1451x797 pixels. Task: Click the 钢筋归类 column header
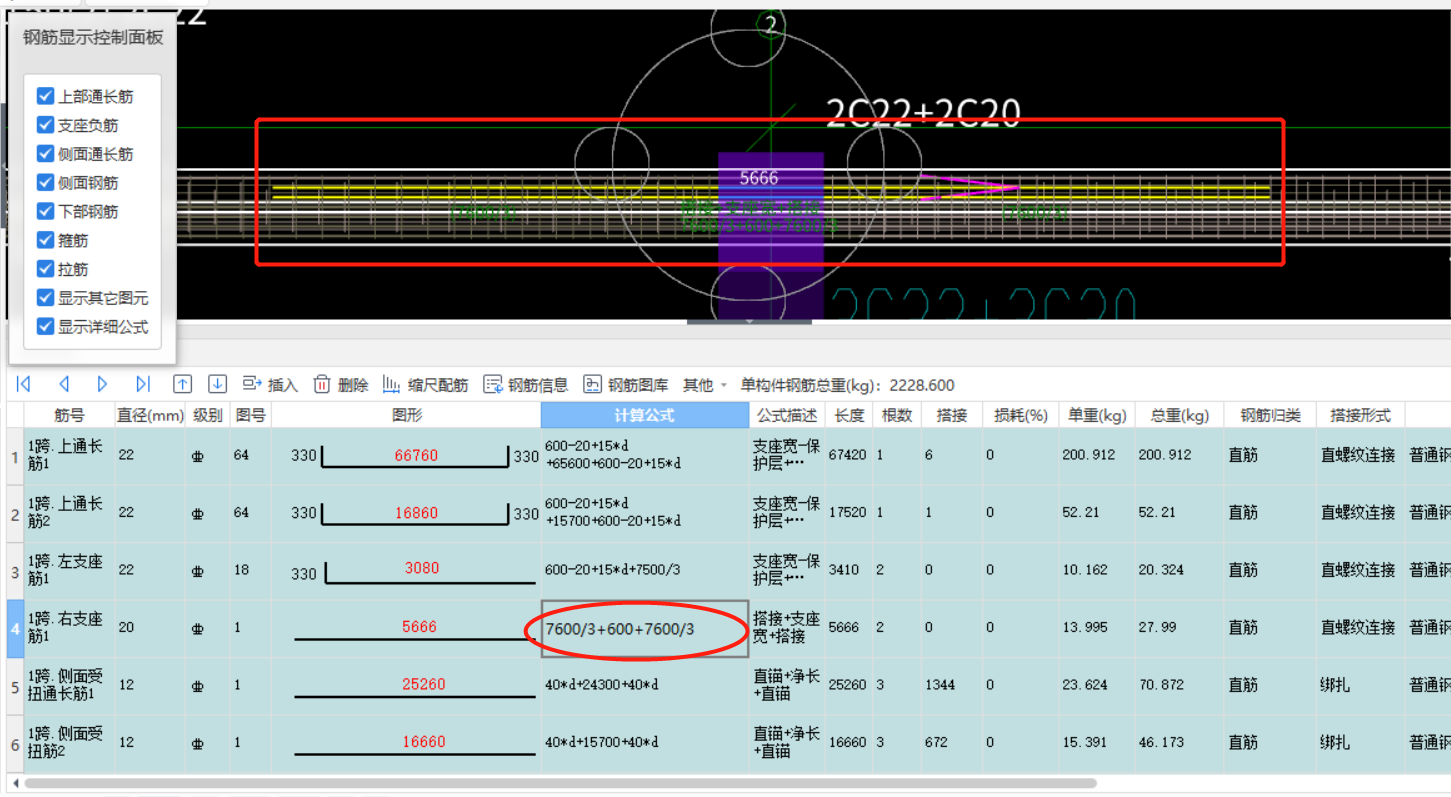point(1270,415)
